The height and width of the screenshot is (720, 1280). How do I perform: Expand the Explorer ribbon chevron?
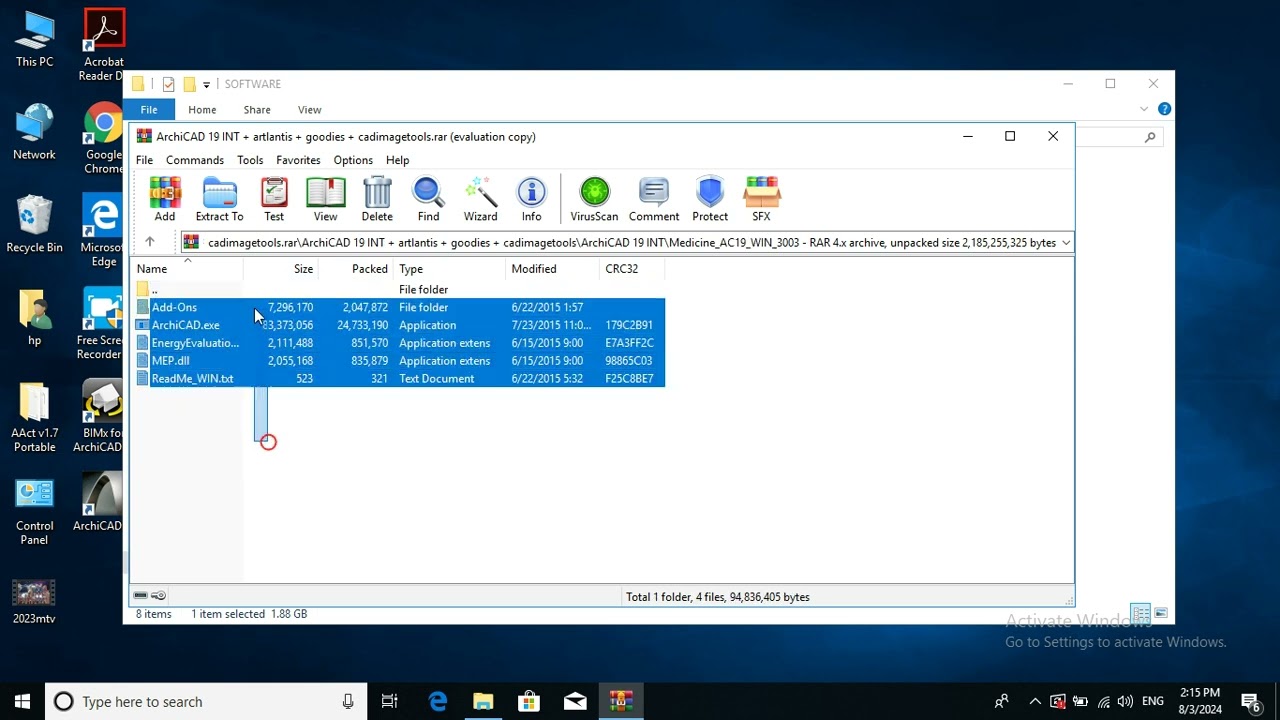pos(1144,109)
